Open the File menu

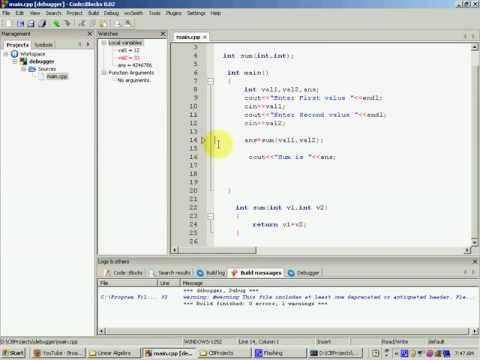tap(6, 13)
